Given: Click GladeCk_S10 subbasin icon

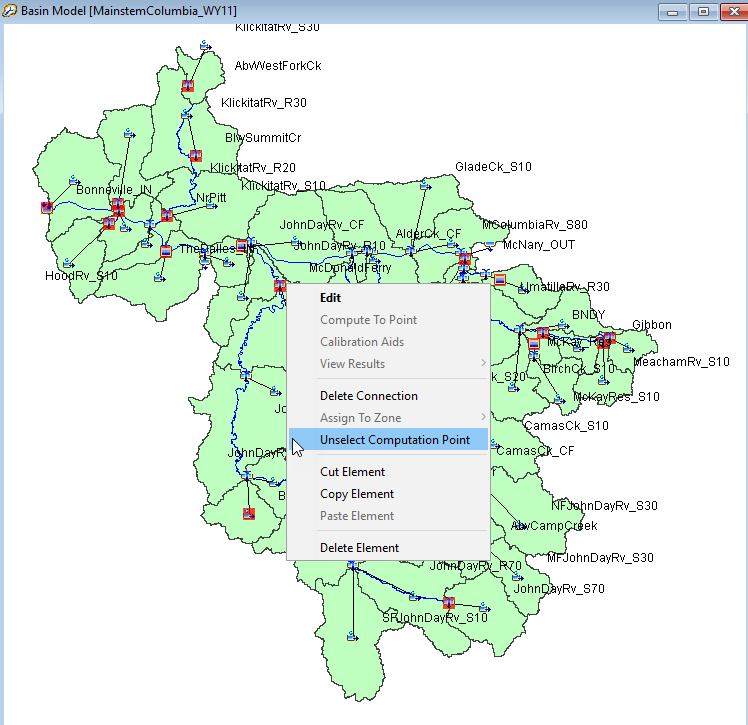Looking at the screenshot, I should click(425, 185).
